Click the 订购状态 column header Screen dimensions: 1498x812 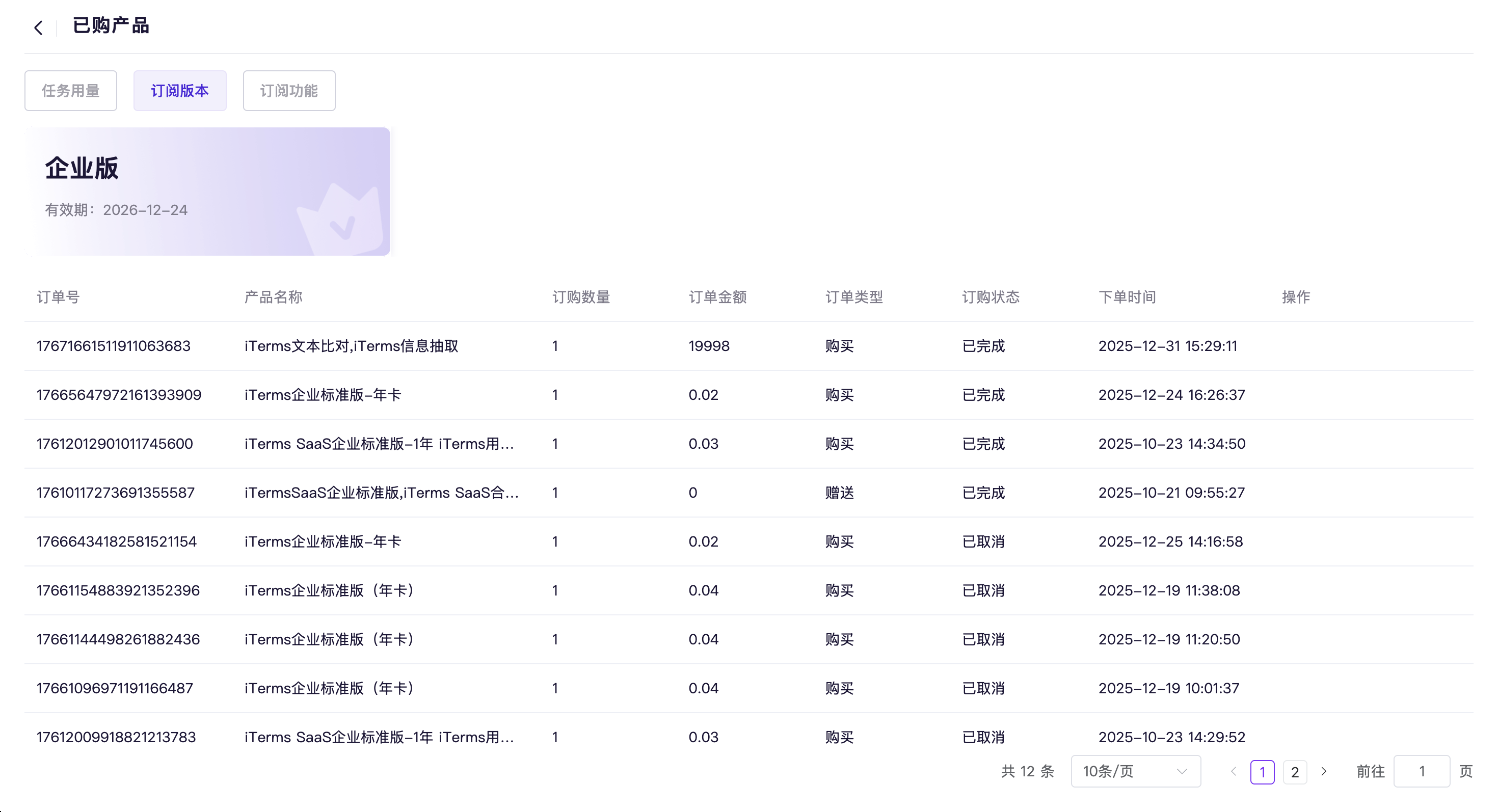click(991, 297)
